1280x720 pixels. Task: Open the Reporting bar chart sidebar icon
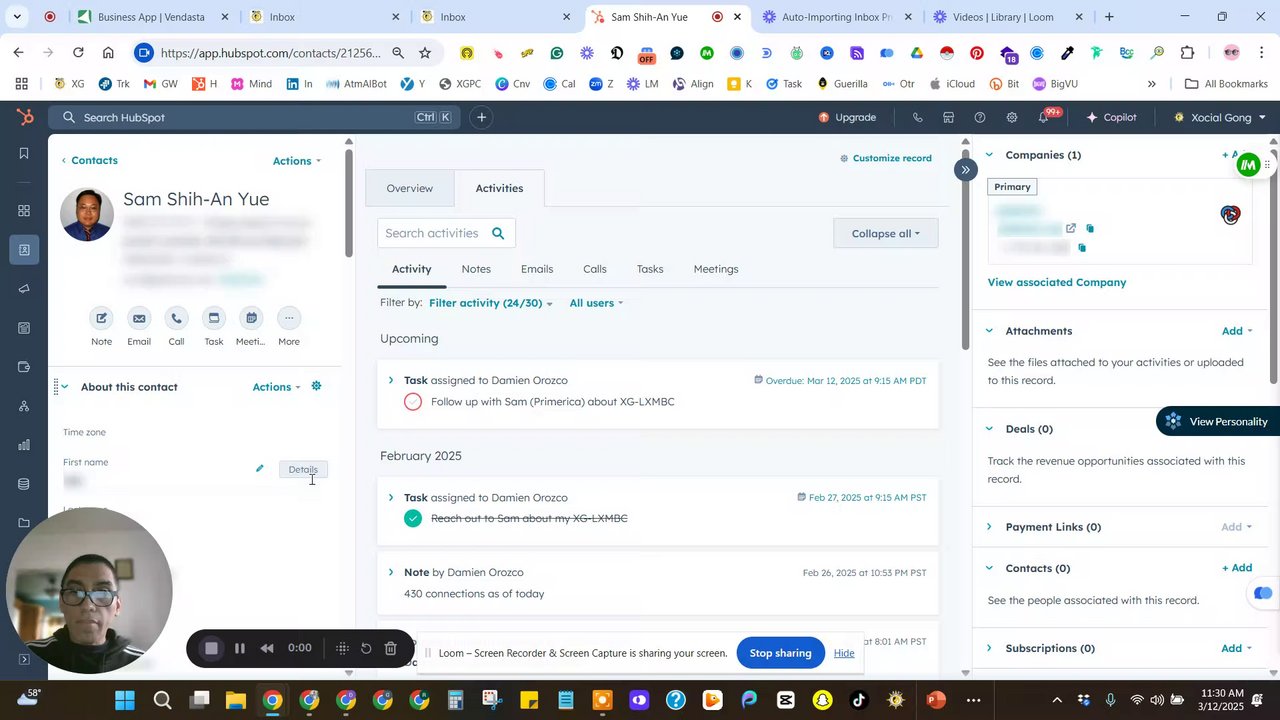(24, 445)
